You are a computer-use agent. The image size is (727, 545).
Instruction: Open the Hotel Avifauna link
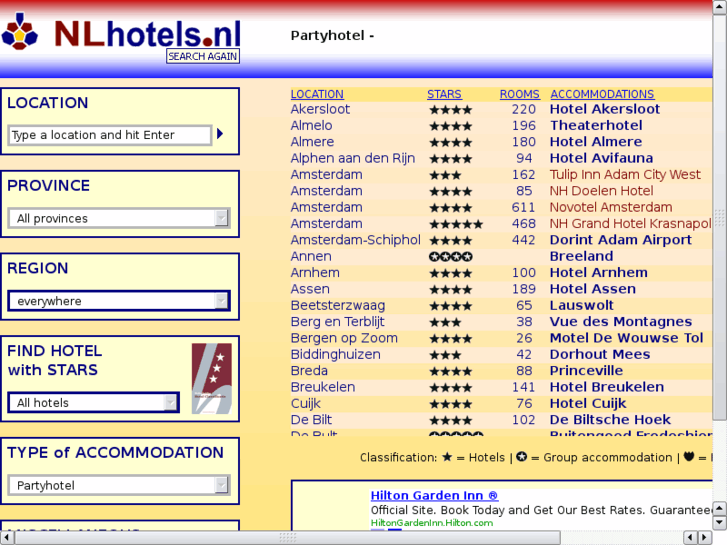601,158
